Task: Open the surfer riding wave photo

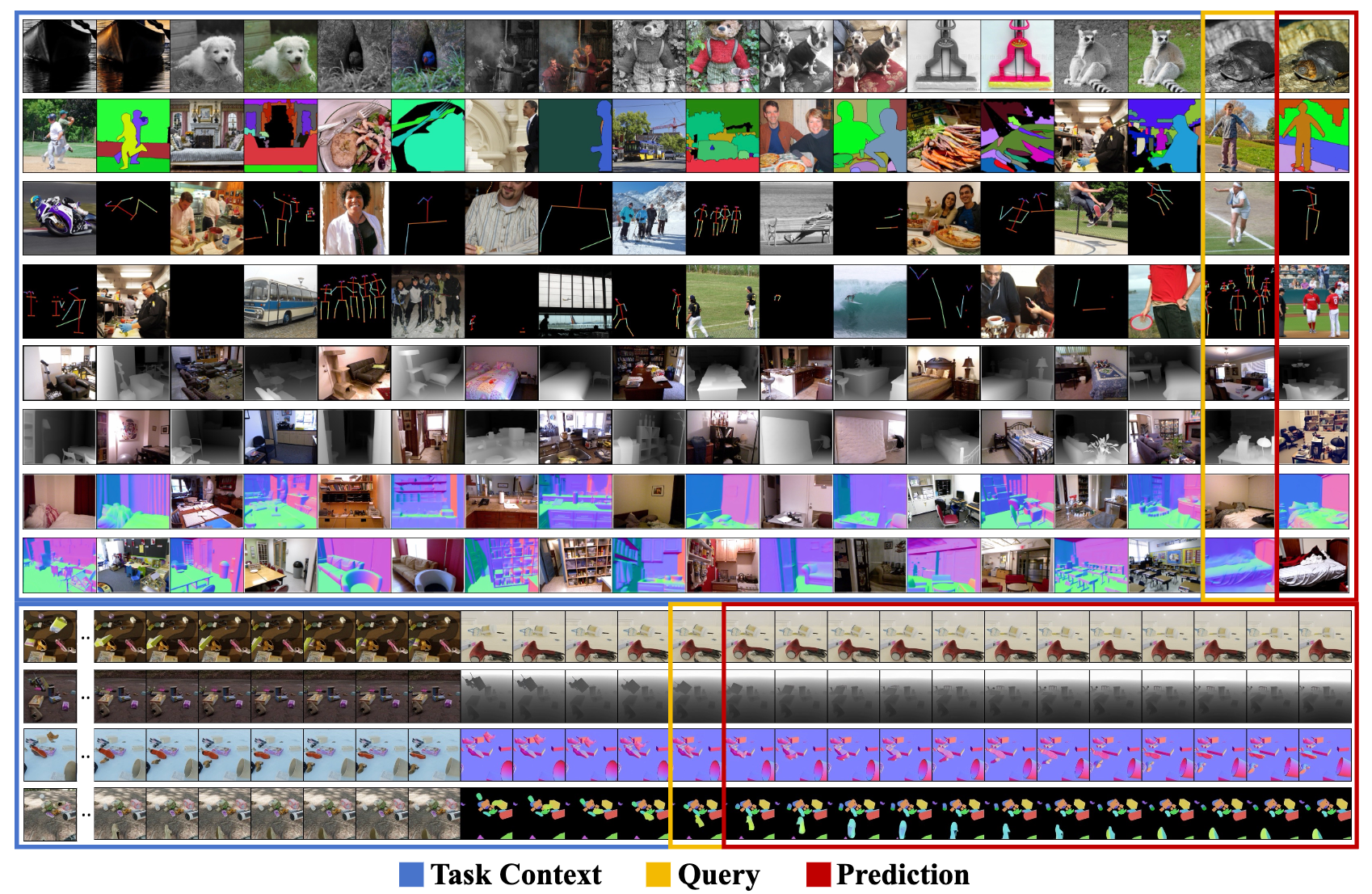Action: (x=869, y=302)
